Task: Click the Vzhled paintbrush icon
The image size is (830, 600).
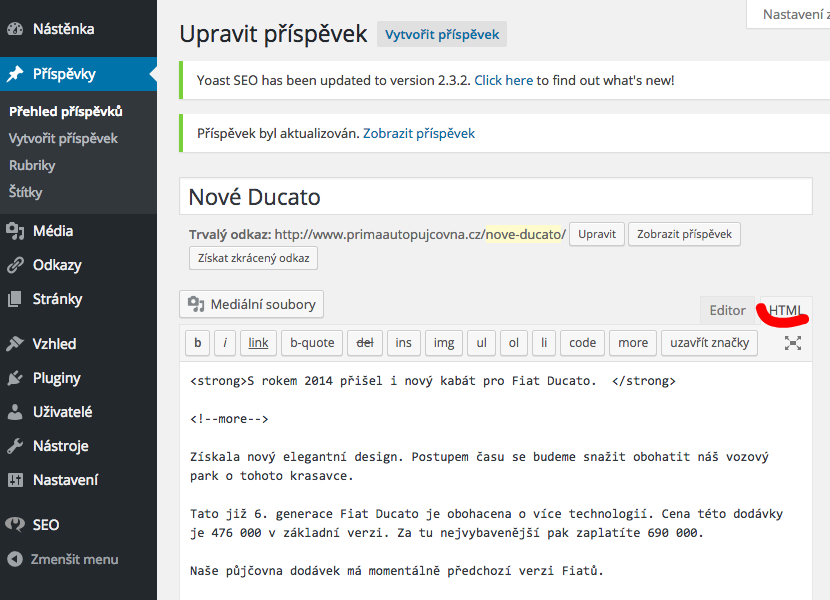Action: tap(15, 344)
